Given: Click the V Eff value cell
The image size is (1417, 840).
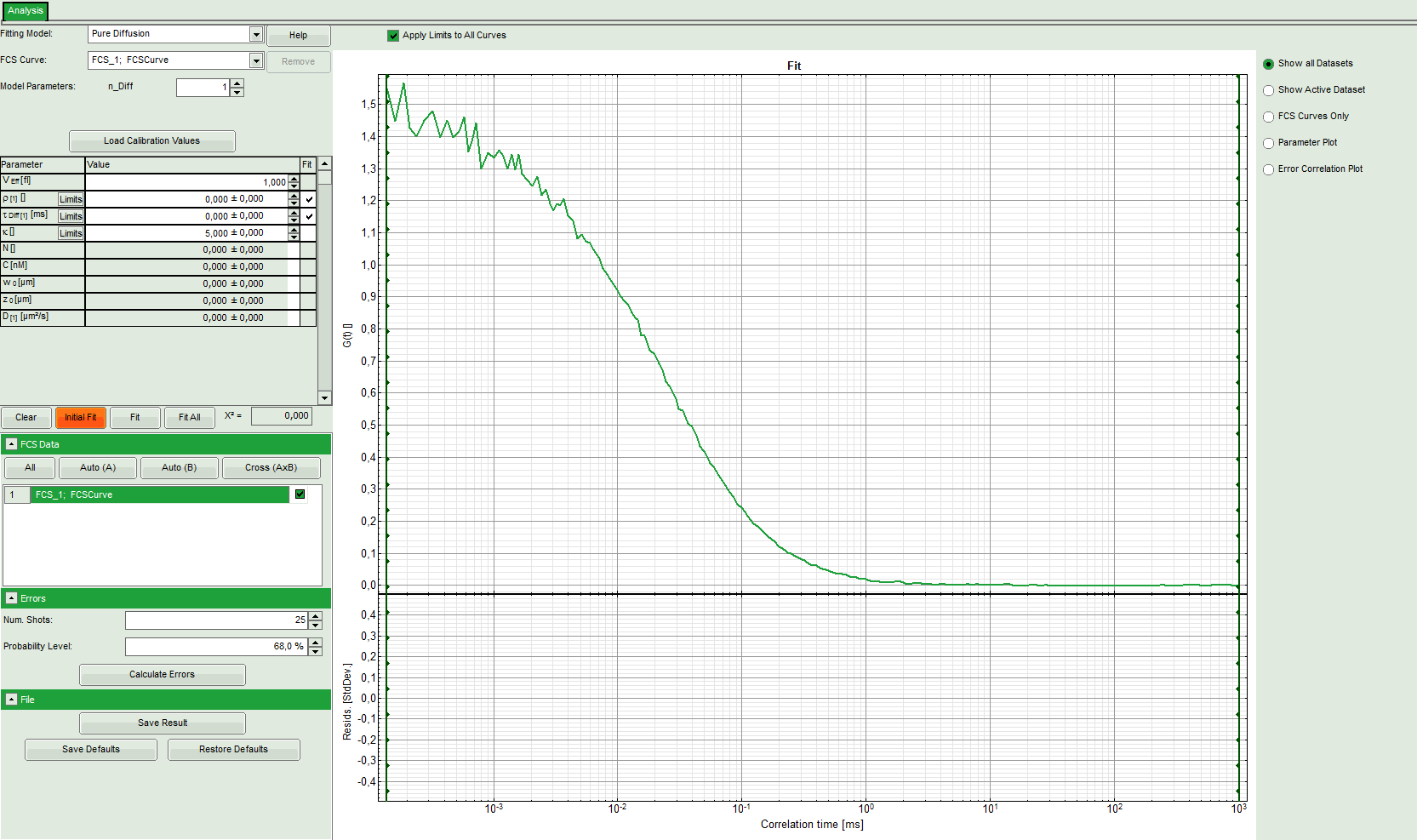Looking at the screenshot, I should [x=186, y=182].
